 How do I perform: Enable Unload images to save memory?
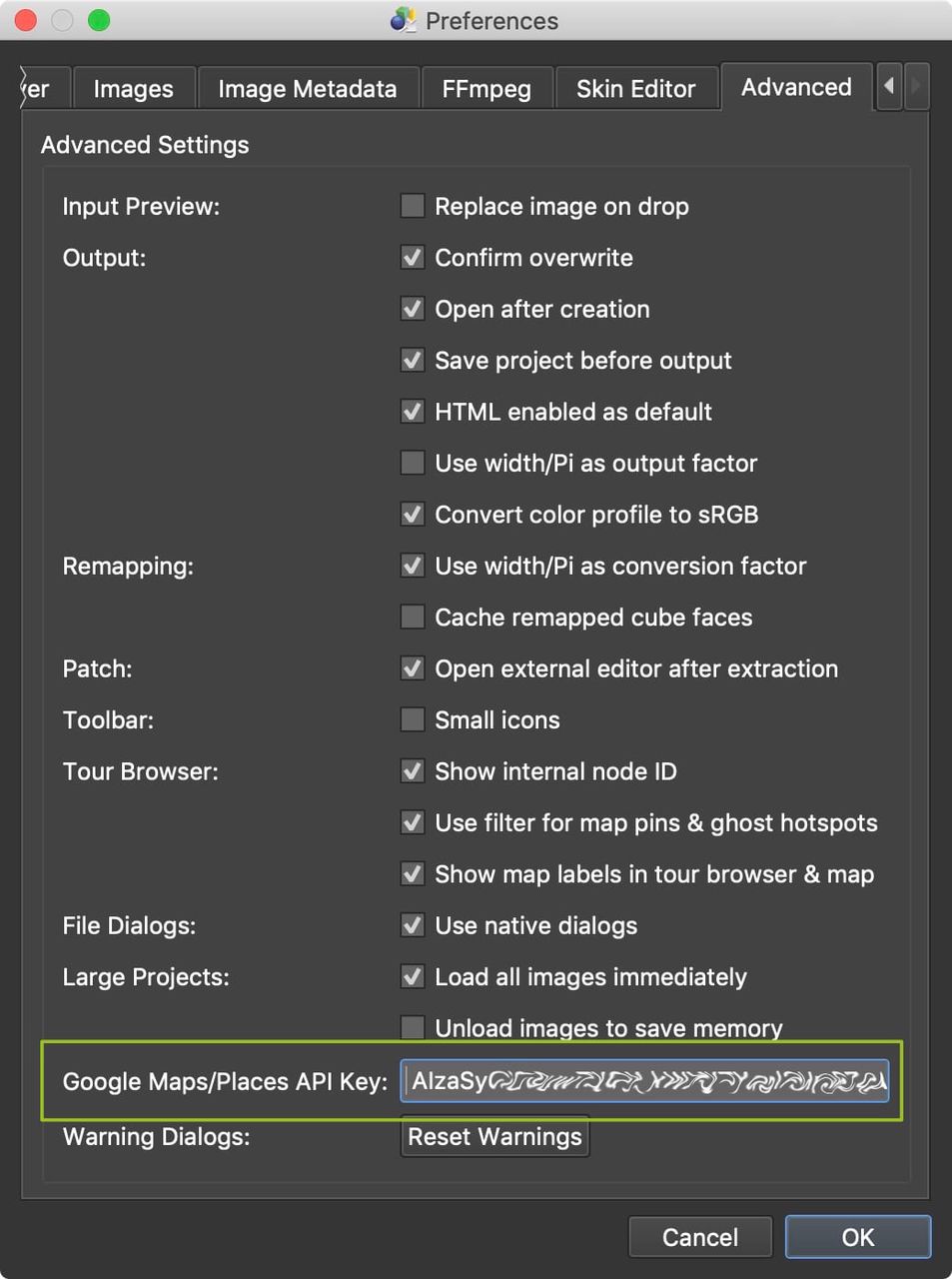tap(412, 1027)
